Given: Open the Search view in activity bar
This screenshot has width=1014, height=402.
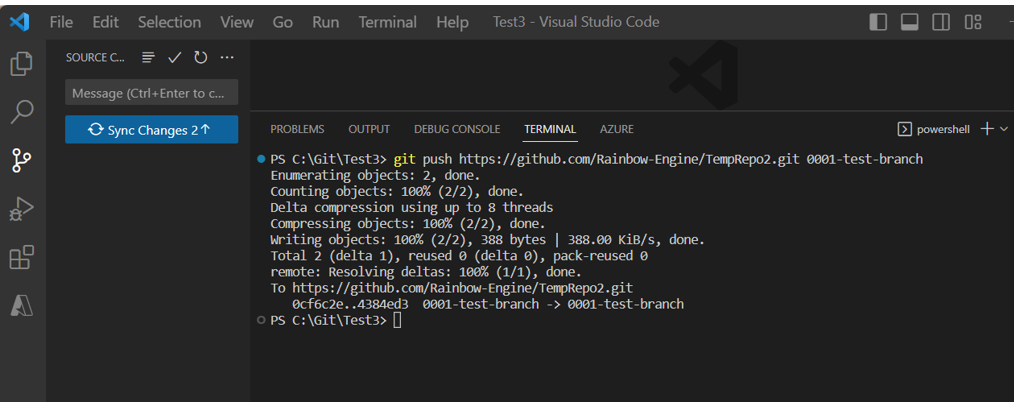Looking at the screenshot, I should click(21, 111).
